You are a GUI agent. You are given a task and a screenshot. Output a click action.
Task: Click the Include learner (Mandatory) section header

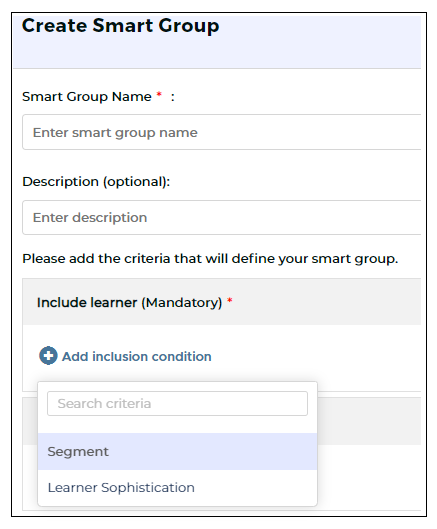(222, 302)
